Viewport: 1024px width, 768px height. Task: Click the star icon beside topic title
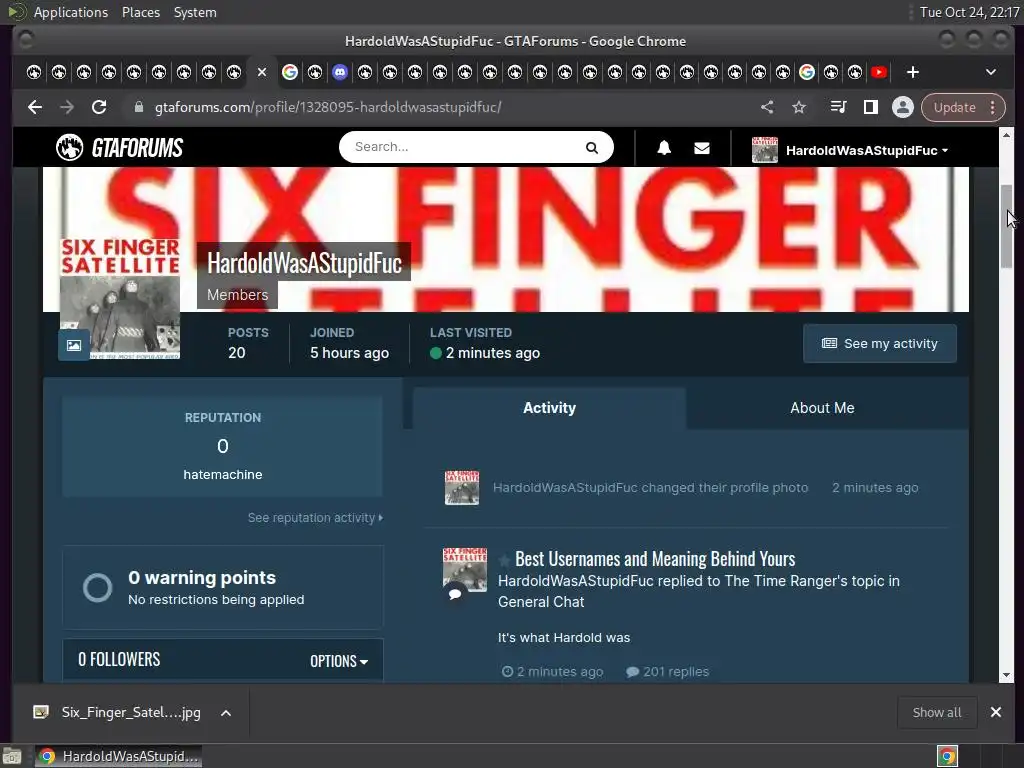[504, 560]
